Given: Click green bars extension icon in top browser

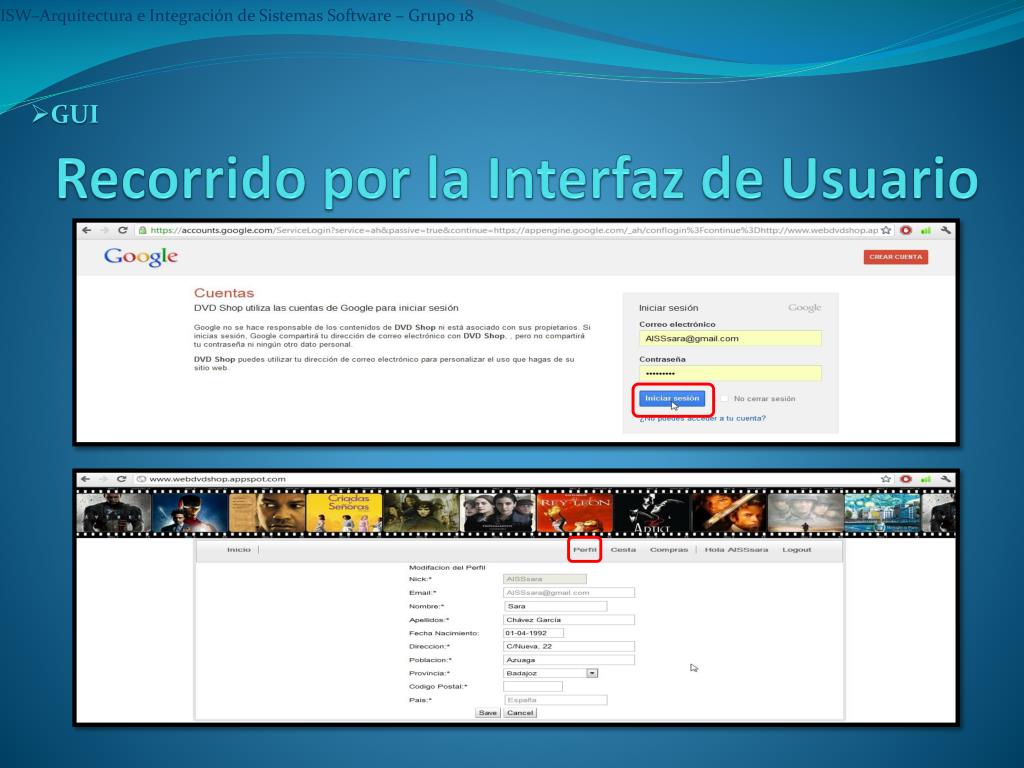Looking at the screenshot, I should tap(925, 230).
